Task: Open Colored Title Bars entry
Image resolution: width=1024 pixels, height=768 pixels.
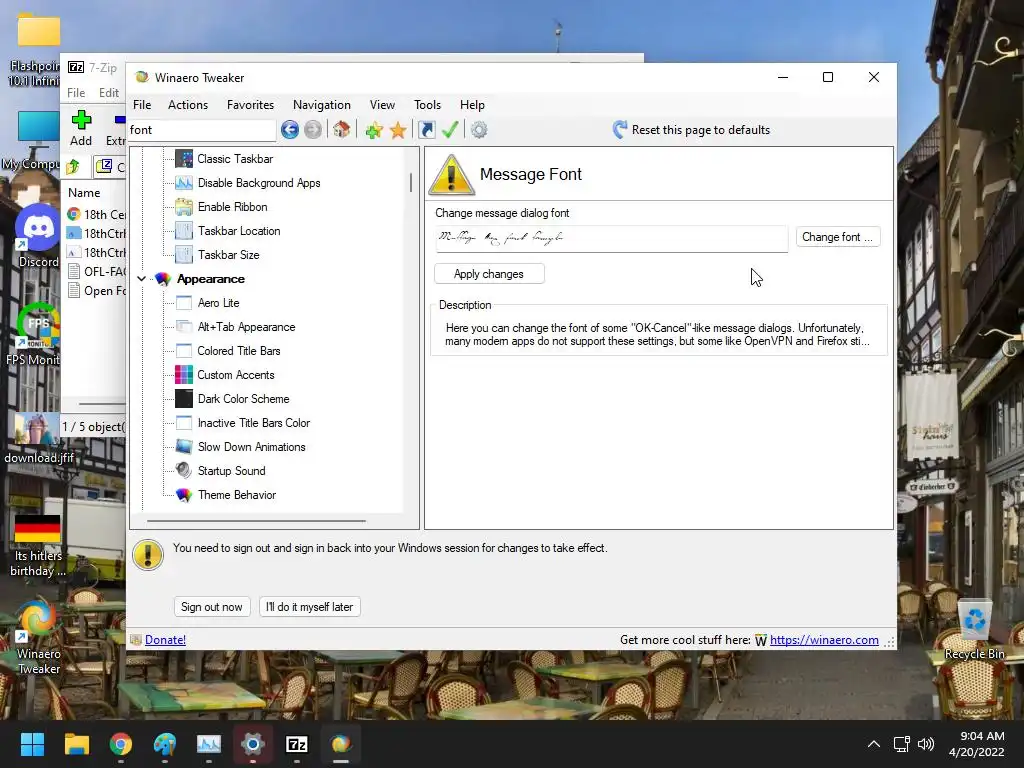Action: coord(238,351)
